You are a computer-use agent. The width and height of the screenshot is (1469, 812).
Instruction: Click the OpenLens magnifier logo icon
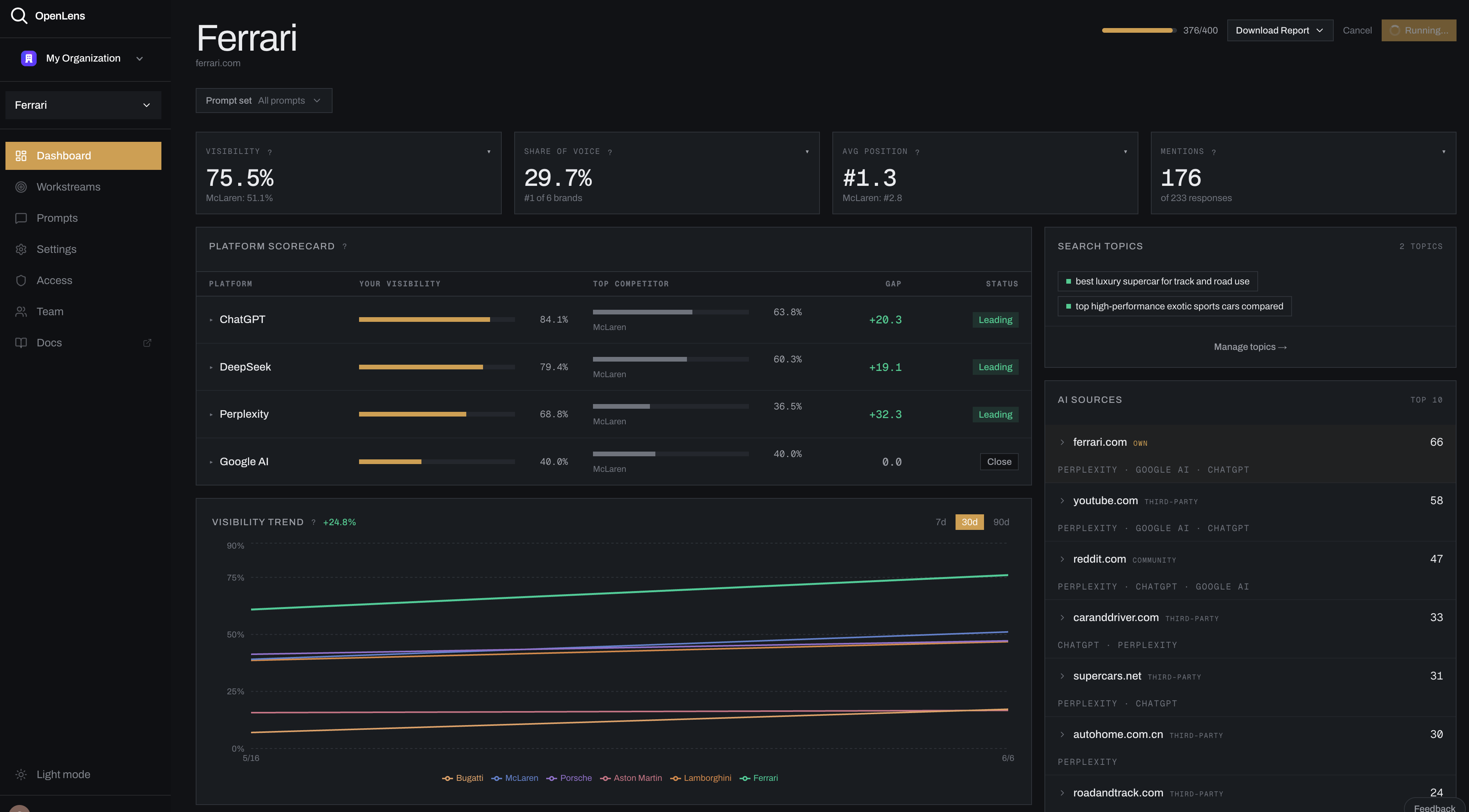click(19, 15)
